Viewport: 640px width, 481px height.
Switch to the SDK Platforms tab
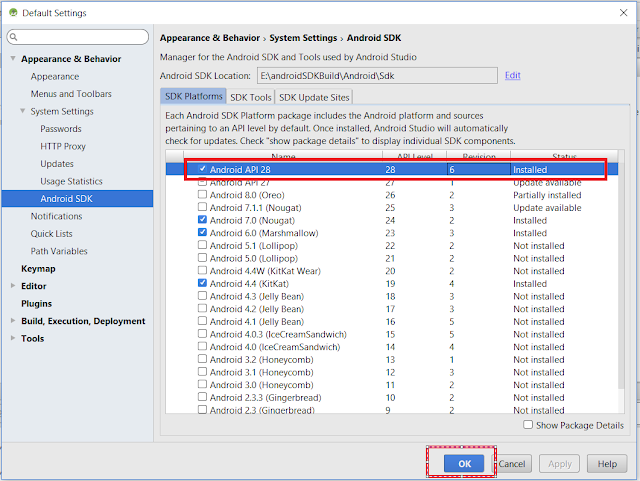[x=193, y=96]
